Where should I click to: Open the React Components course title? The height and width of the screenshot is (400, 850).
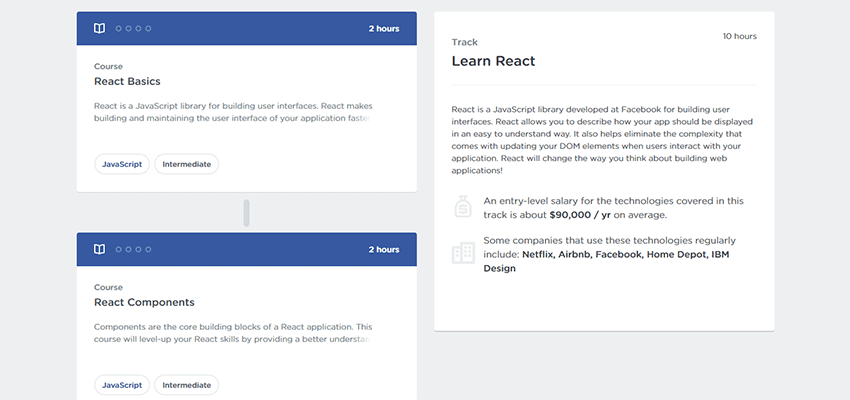144,302
